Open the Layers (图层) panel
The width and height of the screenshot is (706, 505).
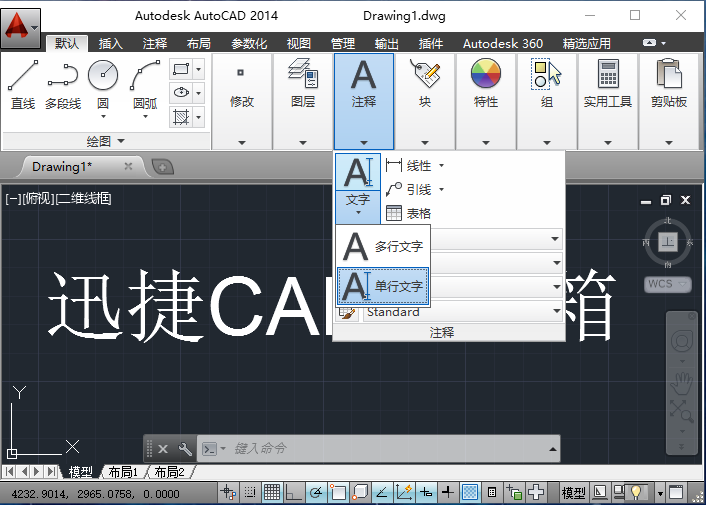303,102
